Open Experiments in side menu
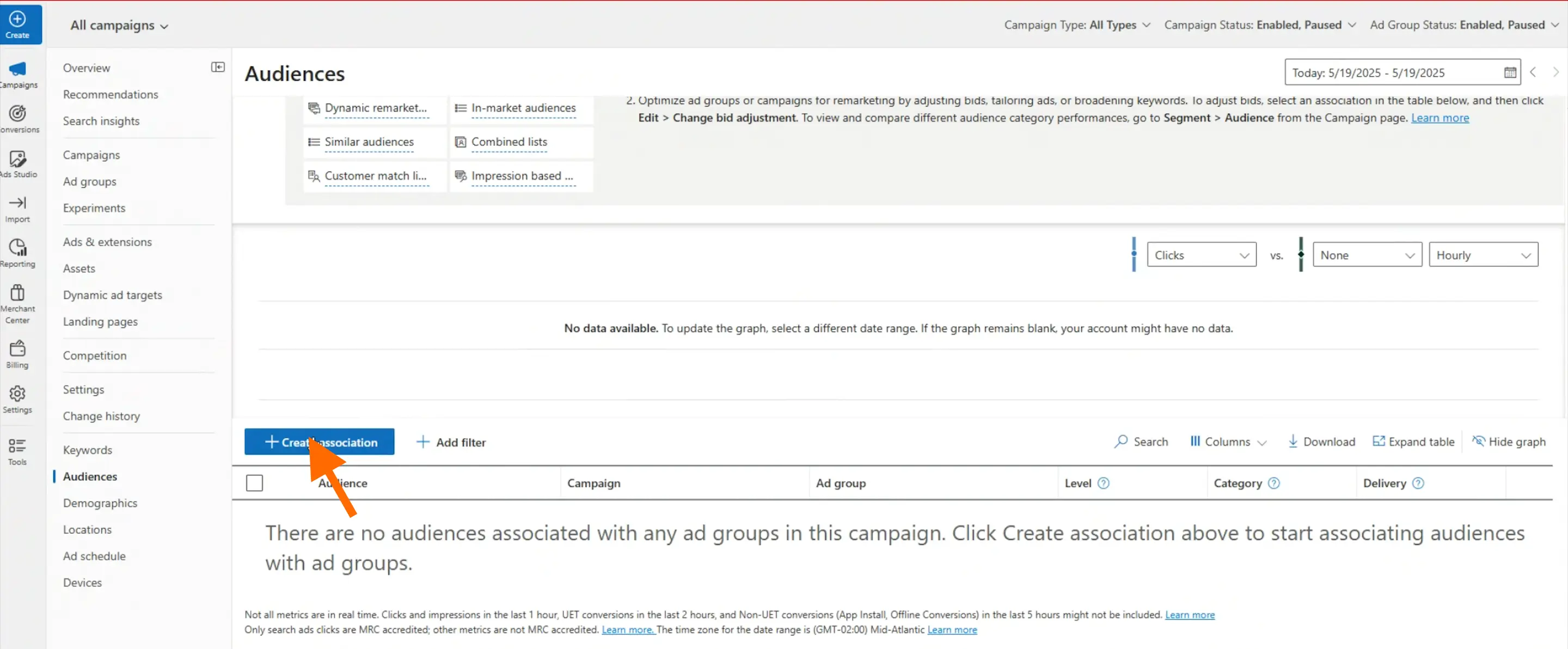Screen dimensions: 1568x649 point(94,208)
